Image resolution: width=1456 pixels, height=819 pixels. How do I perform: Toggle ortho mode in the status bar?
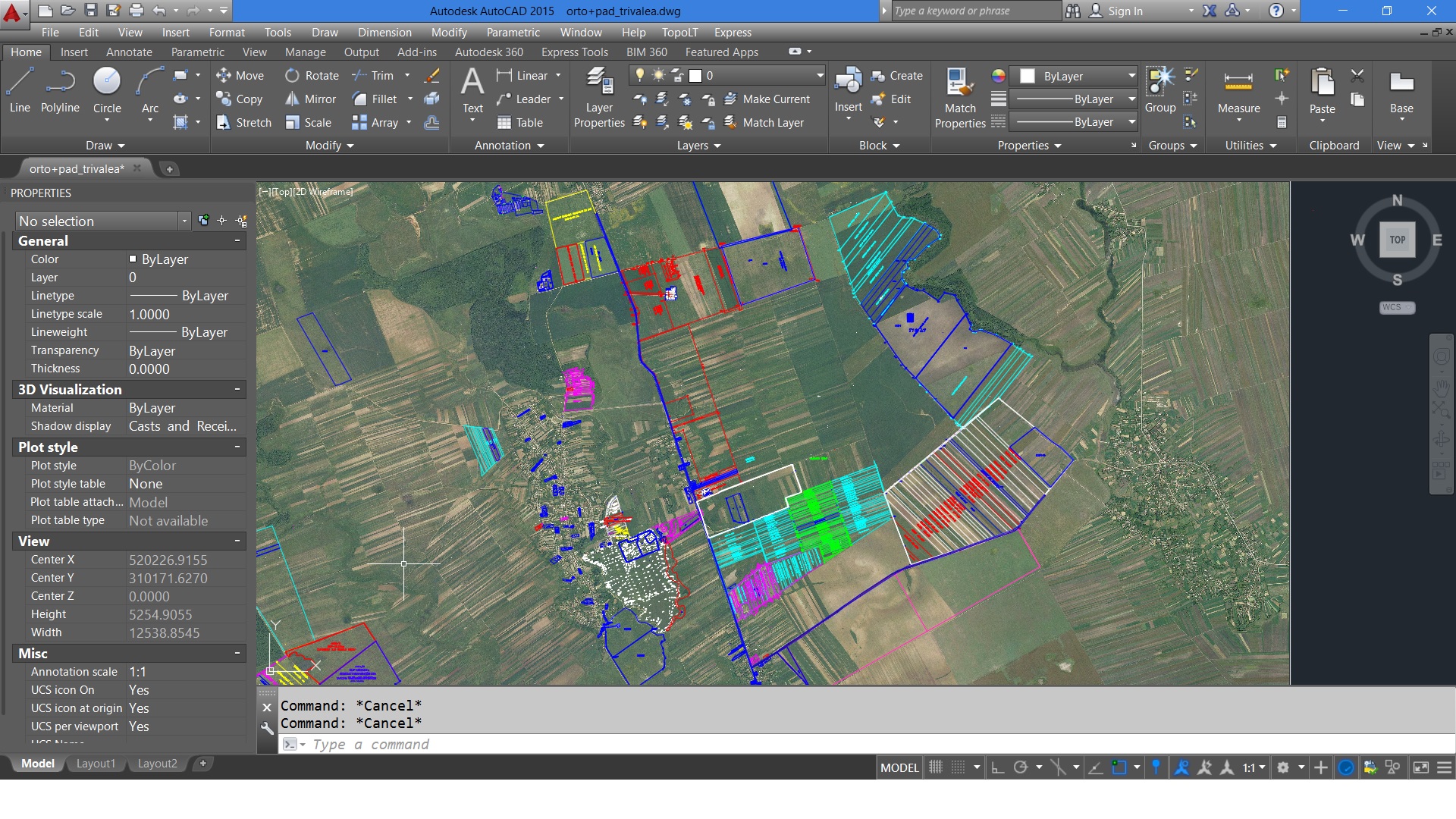pyautogui.click(x=998, y=767)
